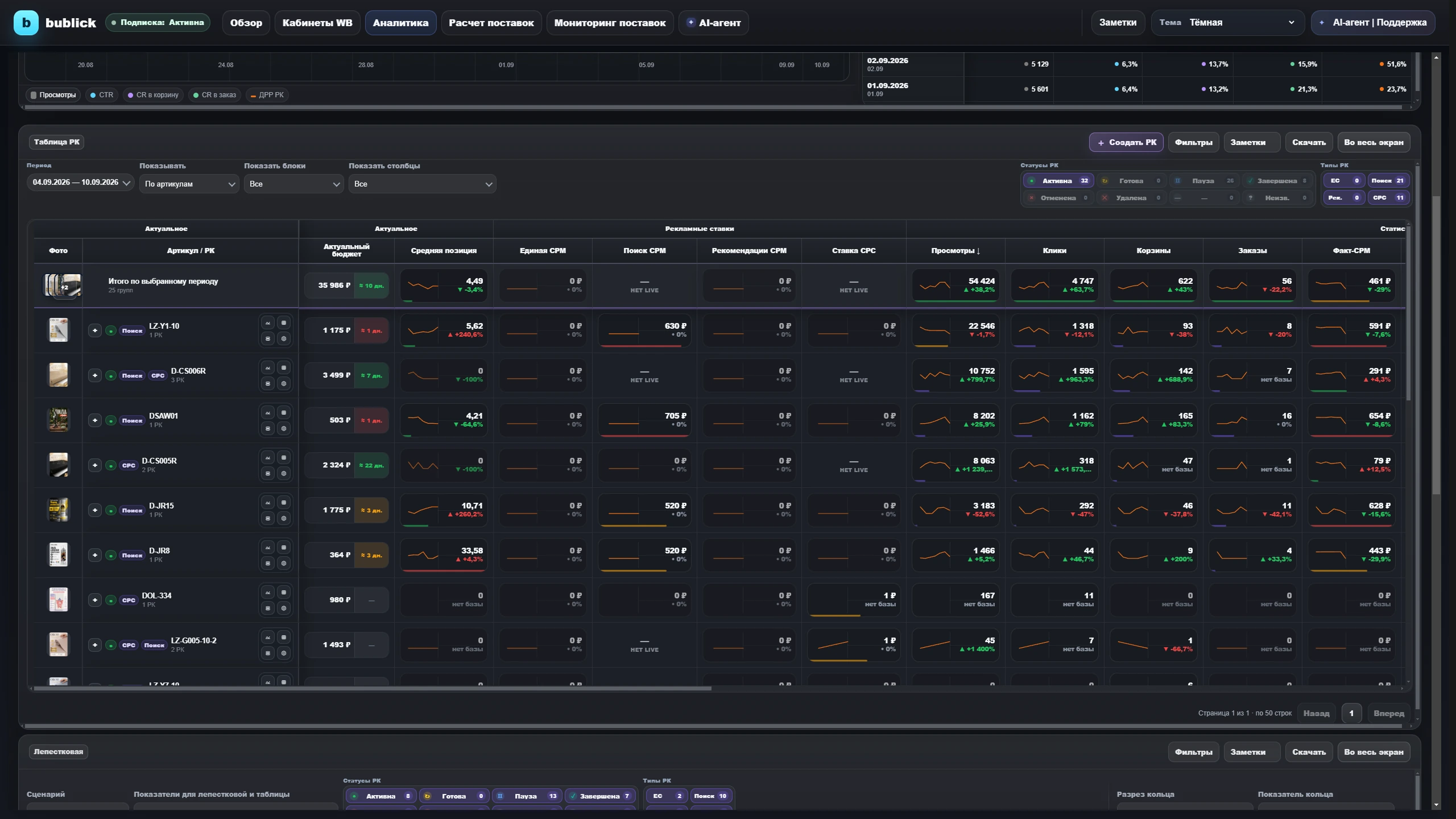Open Фильтры in the Лепестковая section
The height and width of the screenshot is (819, 1456).
pyautogui.click(x=1193, y=752)
